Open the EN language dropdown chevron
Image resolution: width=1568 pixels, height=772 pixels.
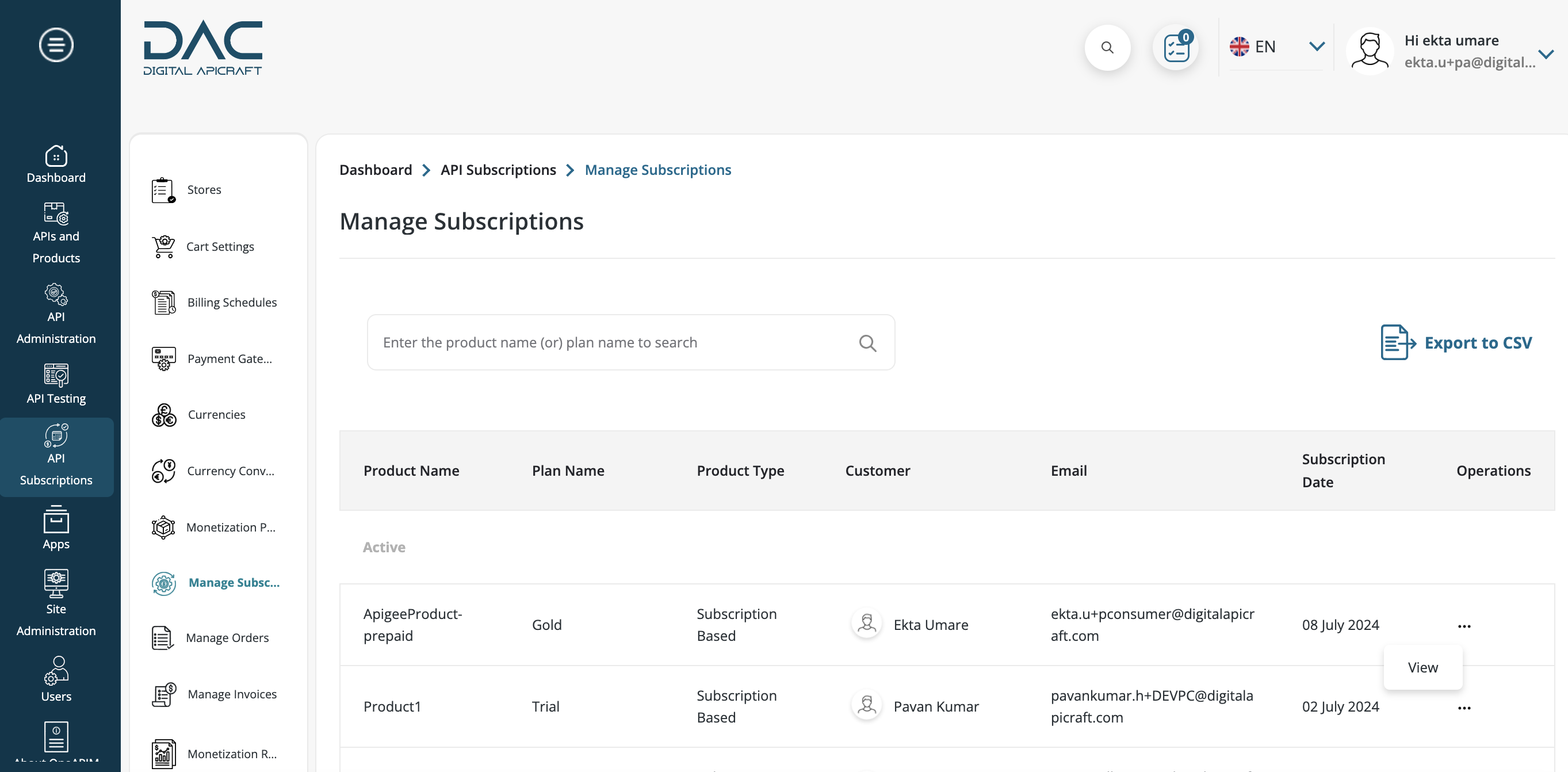(x=1317, y=46)
